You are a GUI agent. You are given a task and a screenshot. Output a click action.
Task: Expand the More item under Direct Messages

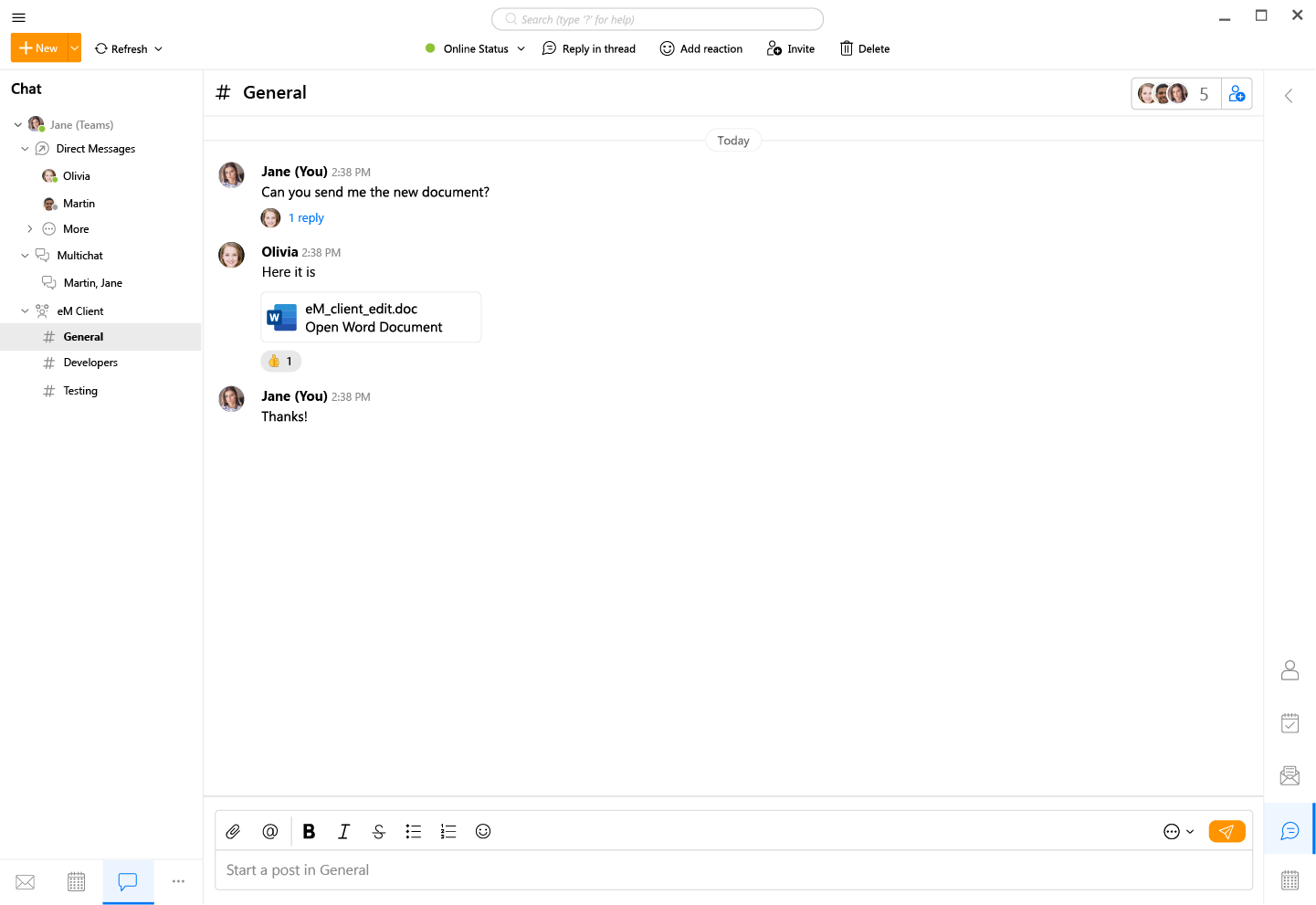click(x=29, y=229)
